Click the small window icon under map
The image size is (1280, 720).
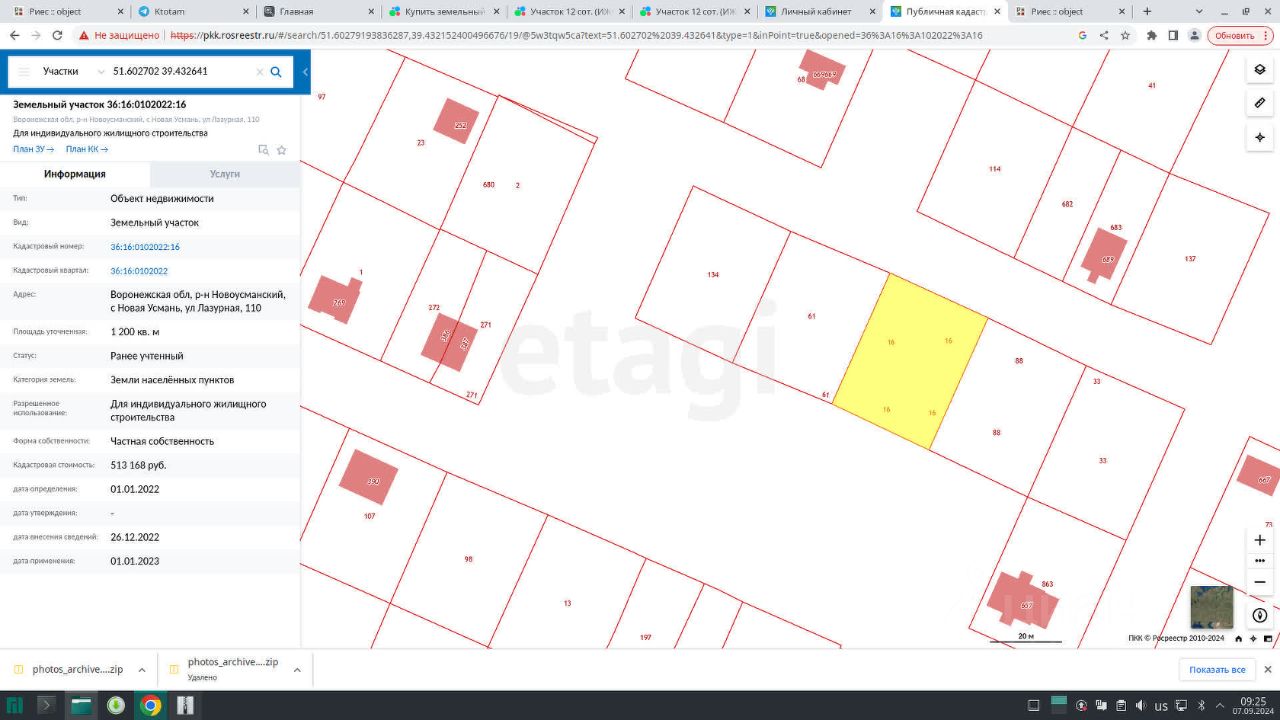[1268, 638]
